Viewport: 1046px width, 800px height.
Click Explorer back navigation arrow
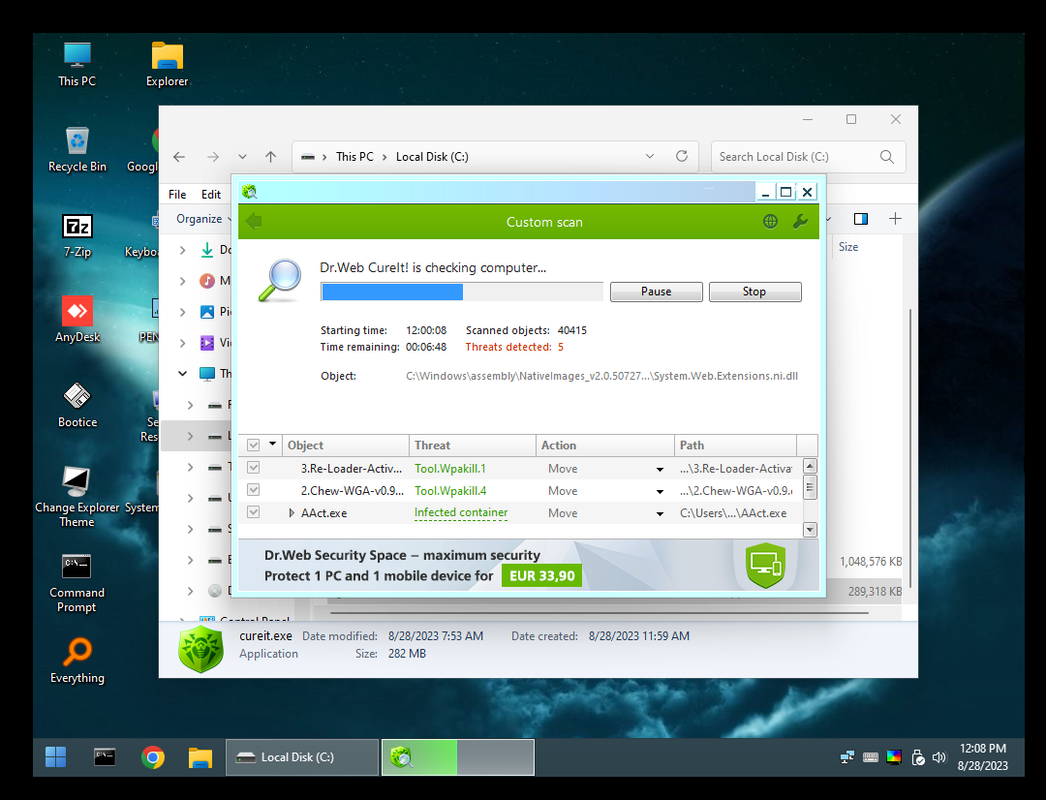tap(179, 157)
